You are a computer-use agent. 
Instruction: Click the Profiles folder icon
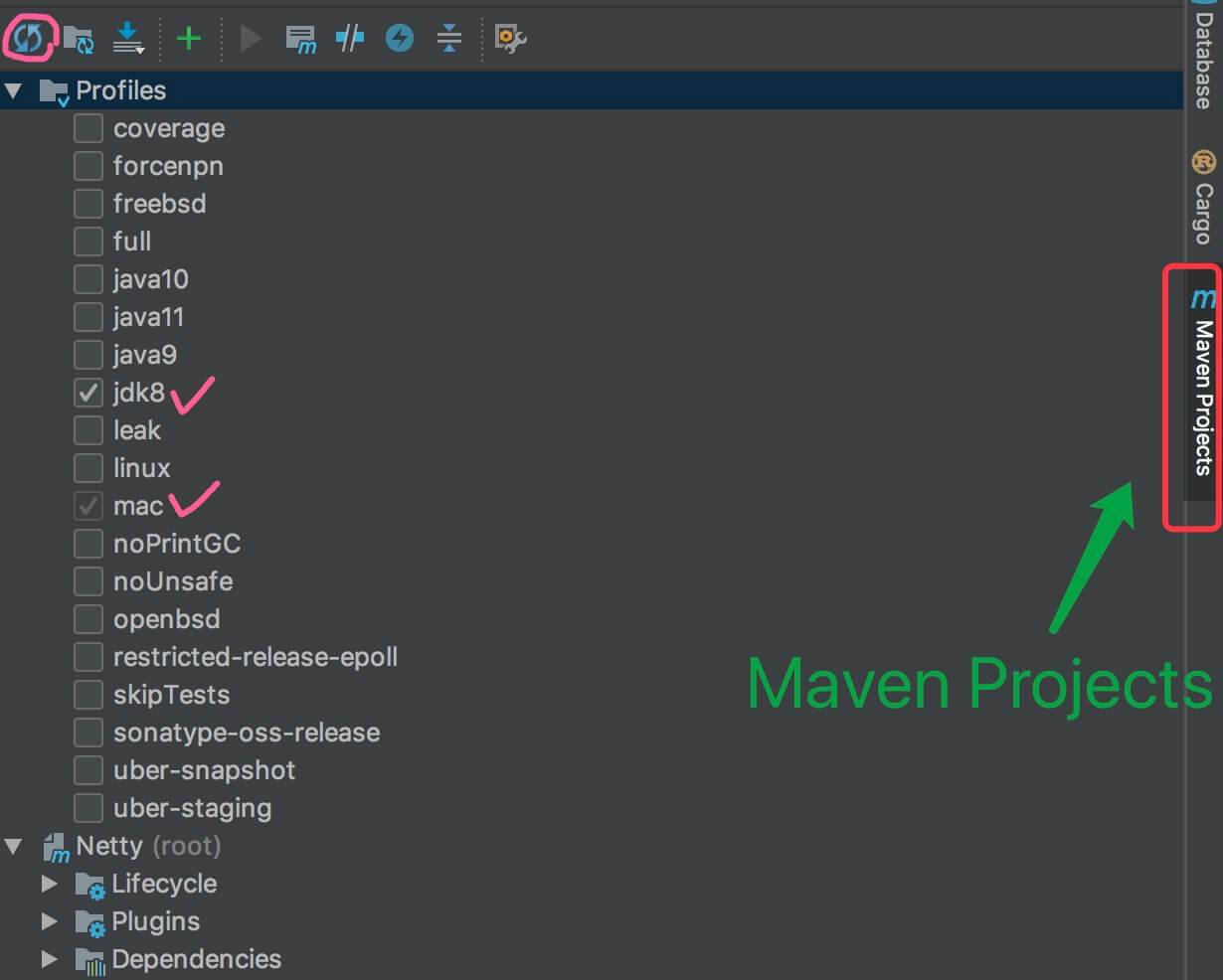click(x=54, y=91)
